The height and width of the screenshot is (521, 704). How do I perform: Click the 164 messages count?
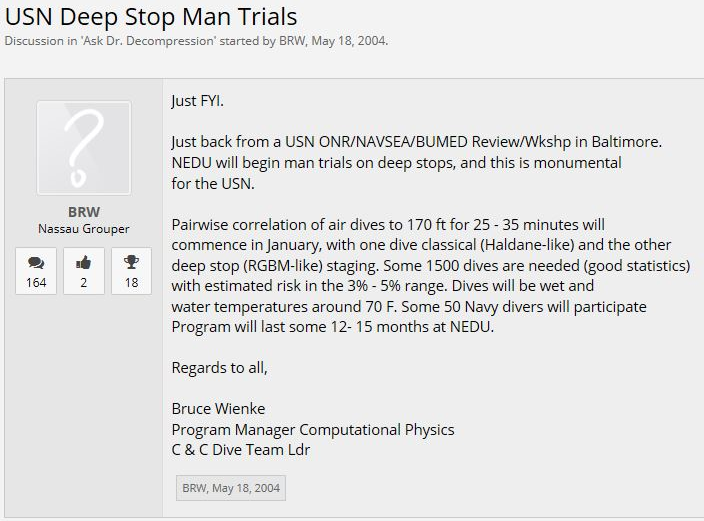(36, 283)
